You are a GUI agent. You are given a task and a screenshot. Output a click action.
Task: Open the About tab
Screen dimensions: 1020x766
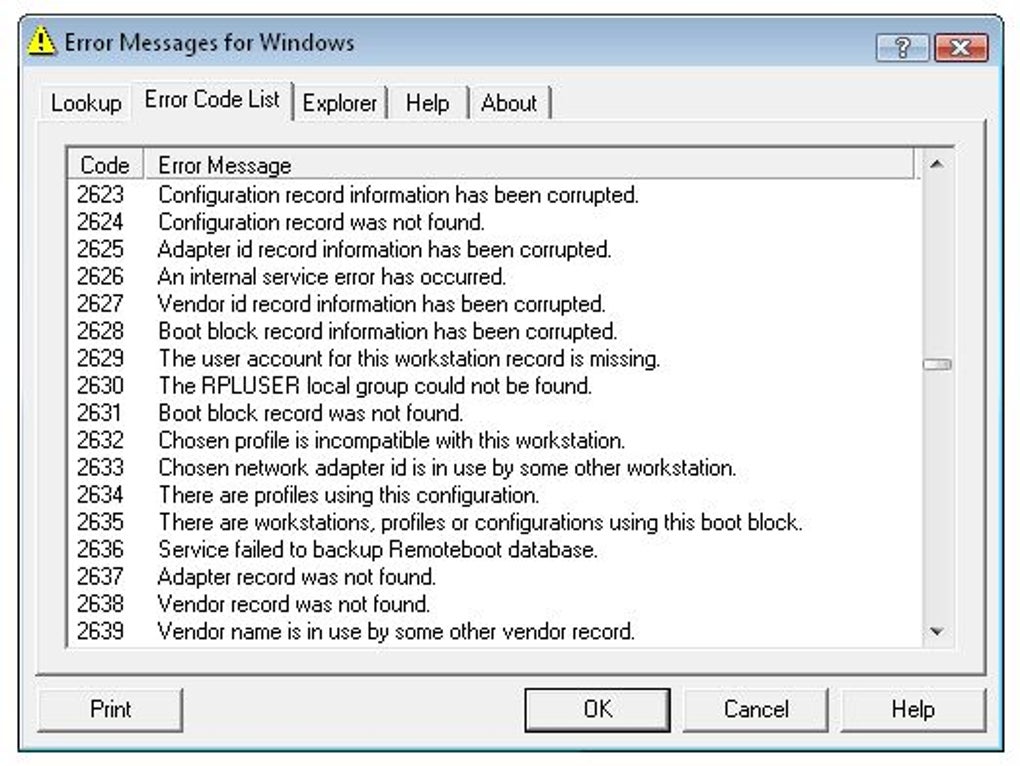click(x=509, y=103)
